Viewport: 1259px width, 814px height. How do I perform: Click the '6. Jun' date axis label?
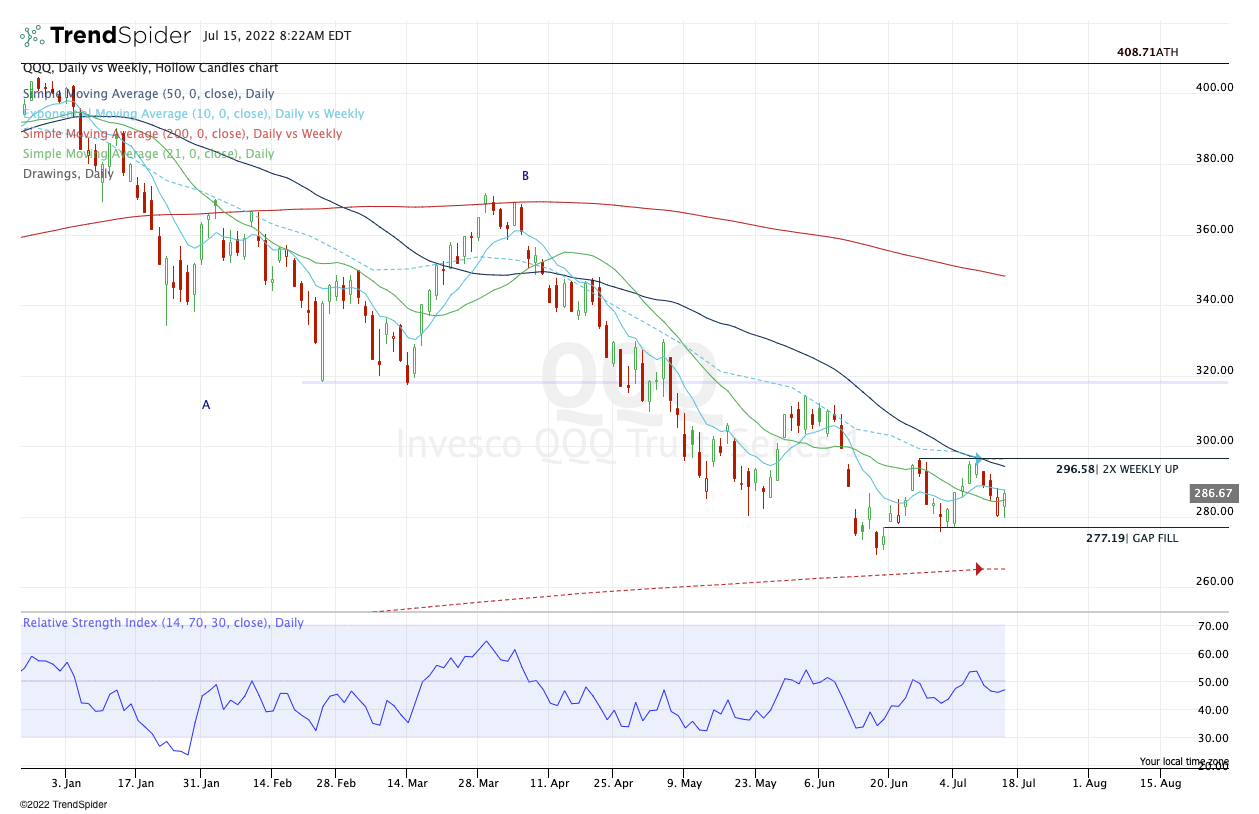819,783
